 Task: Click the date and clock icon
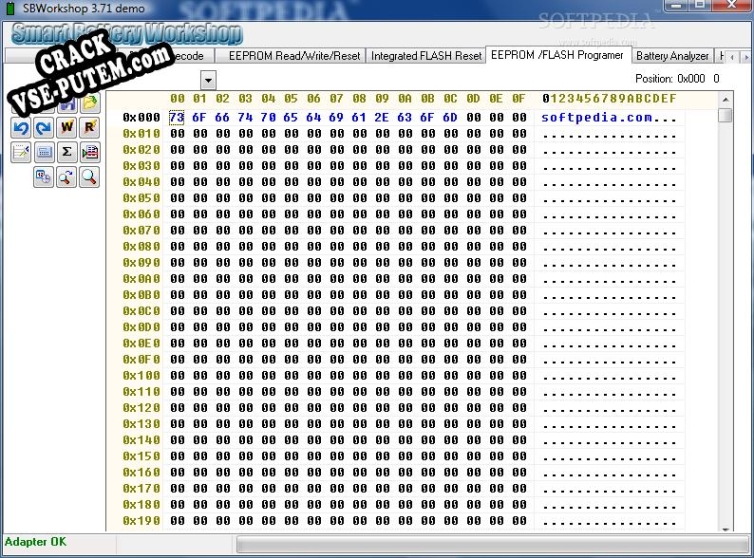coord(44,178)
